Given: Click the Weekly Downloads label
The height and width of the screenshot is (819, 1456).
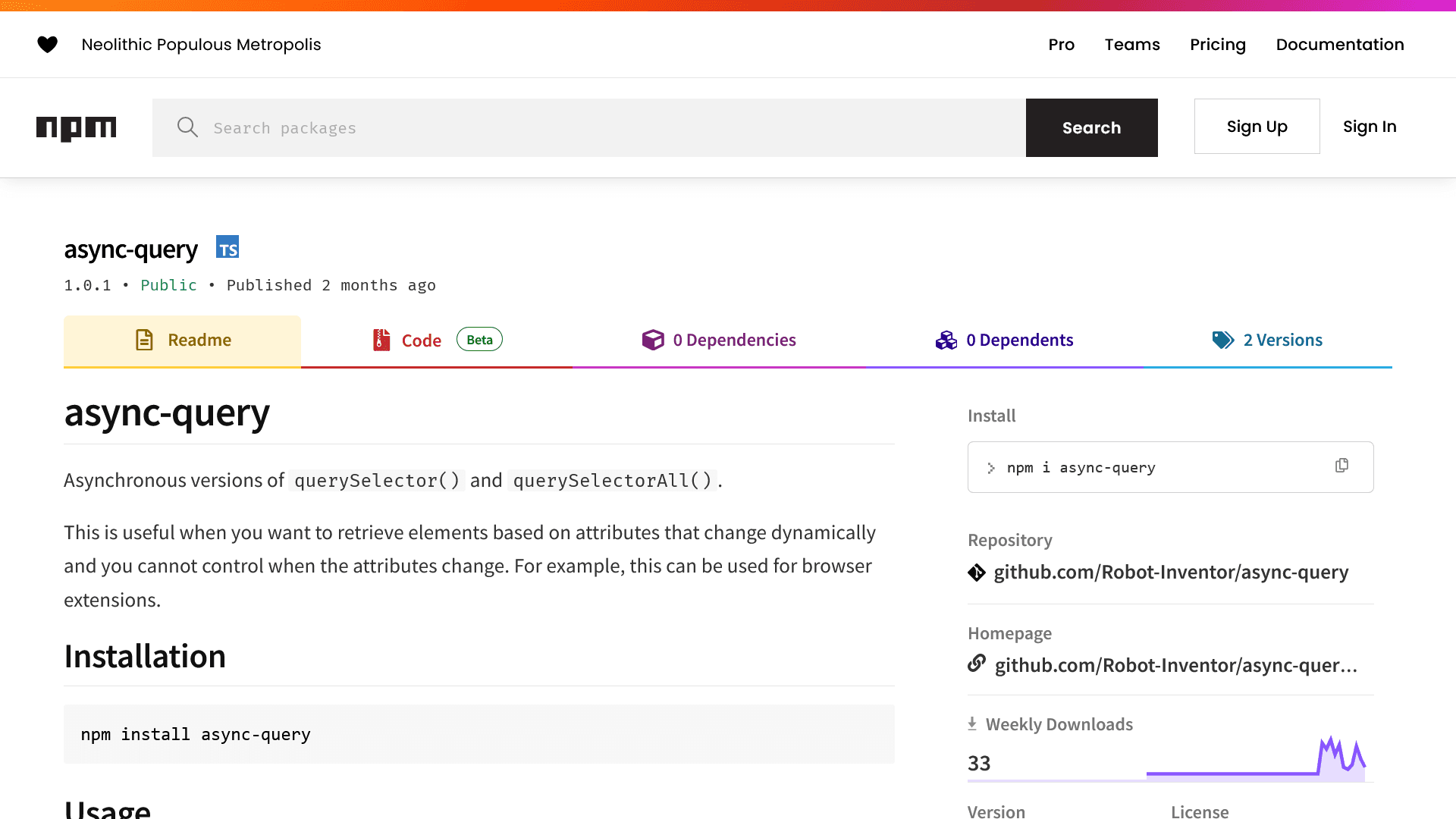Looking at the screenshot, I should pos(1059,724).
